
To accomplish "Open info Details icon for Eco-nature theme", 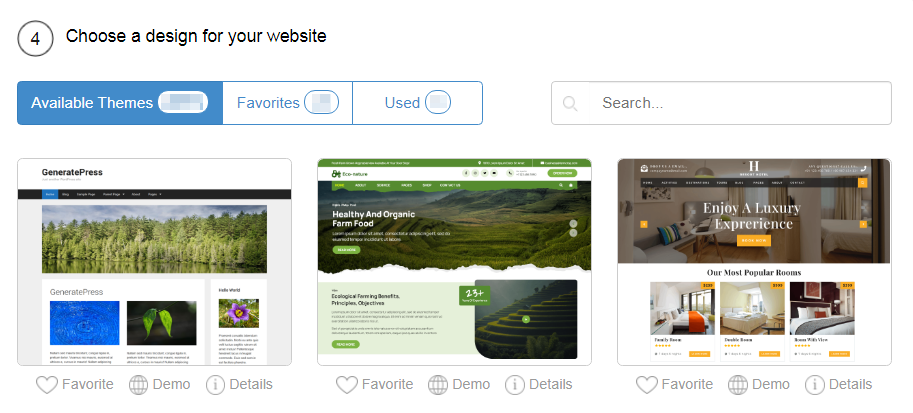I will tap(515, 384).
